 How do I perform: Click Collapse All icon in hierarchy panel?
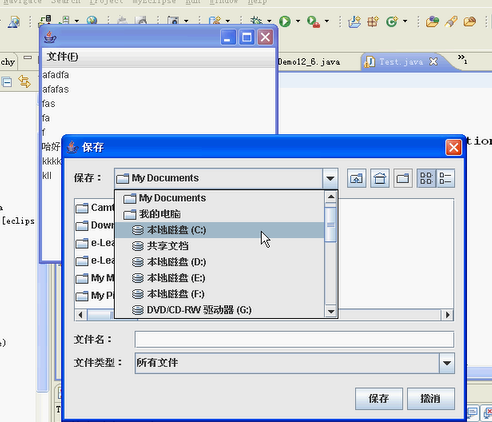click(7, 82)
